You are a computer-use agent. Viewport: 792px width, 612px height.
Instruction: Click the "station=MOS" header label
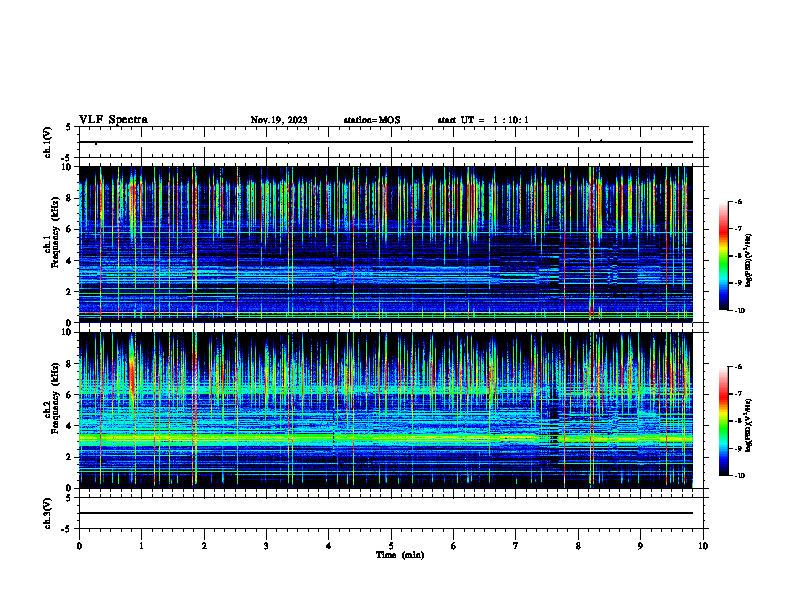pyautogui.click(x=372, y=120)
